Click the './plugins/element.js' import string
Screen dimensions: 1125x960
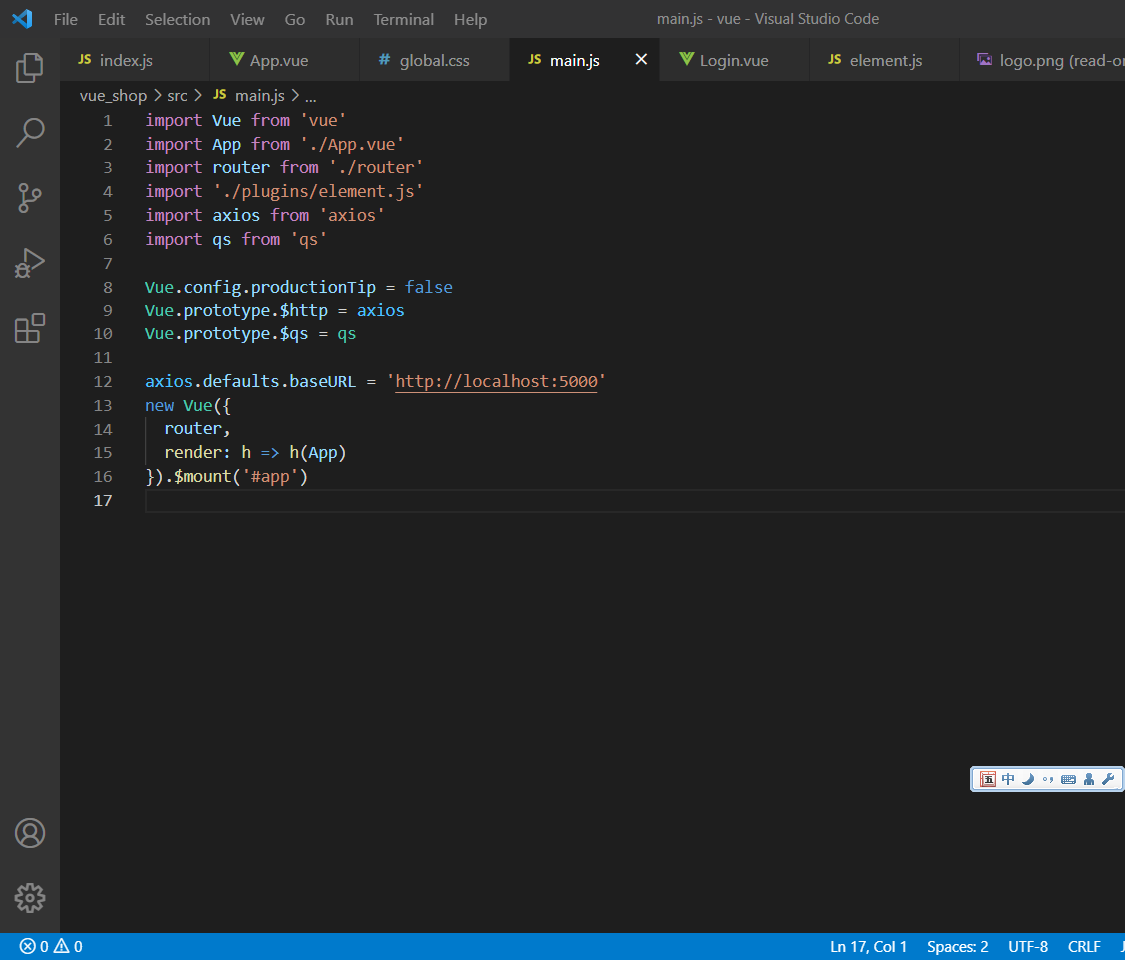[318, 192]
